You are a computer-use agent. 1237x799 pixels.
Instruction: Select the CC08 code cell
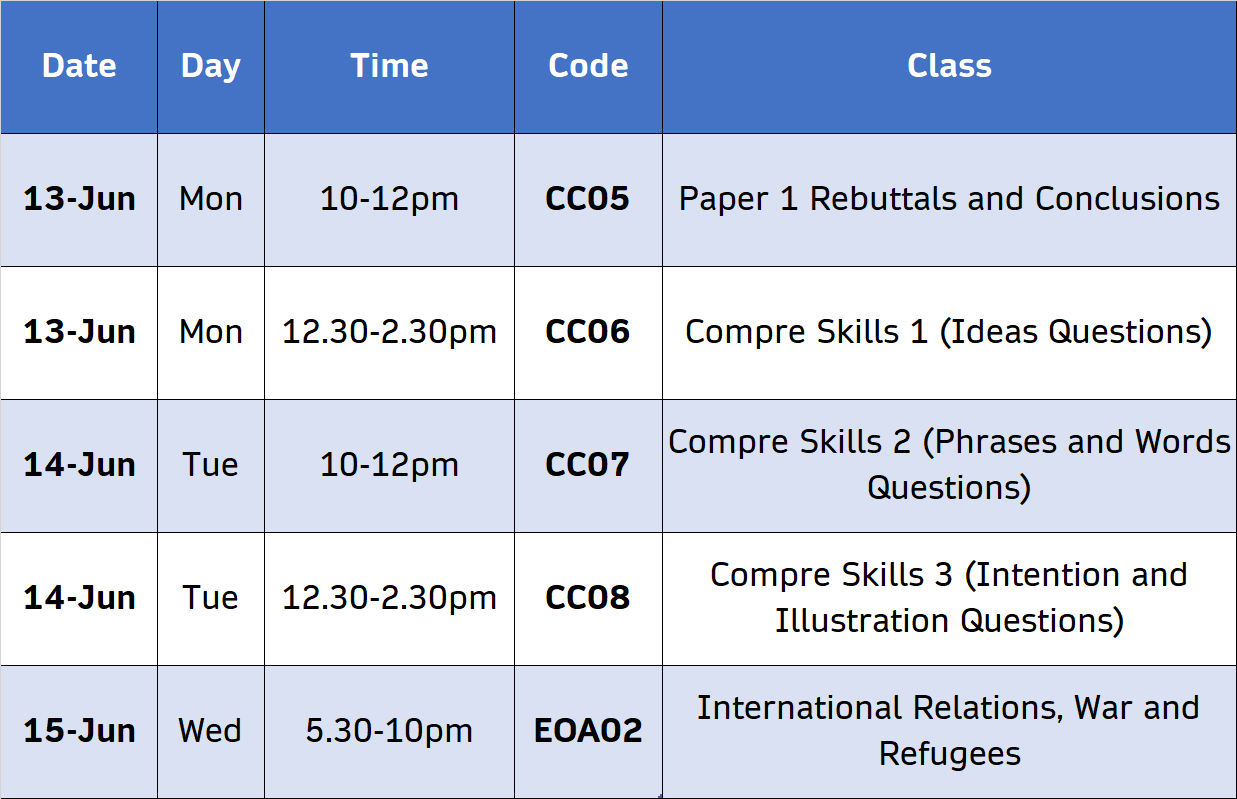click(x=588, y=598)
